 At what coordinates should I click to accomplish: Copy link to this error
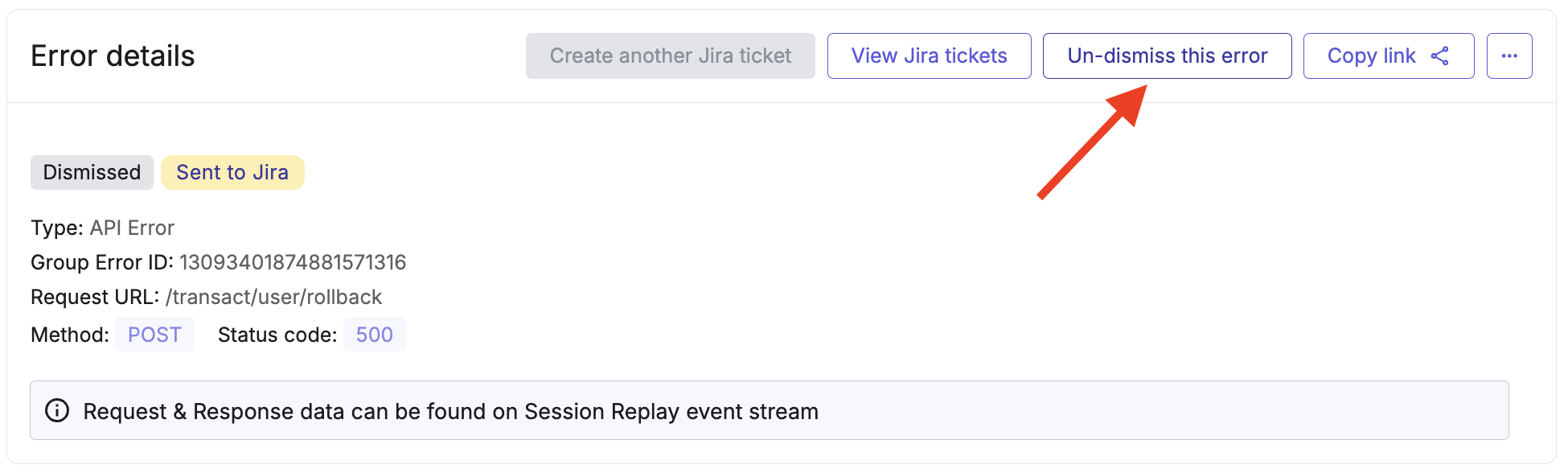click(x=1389, y=56)
